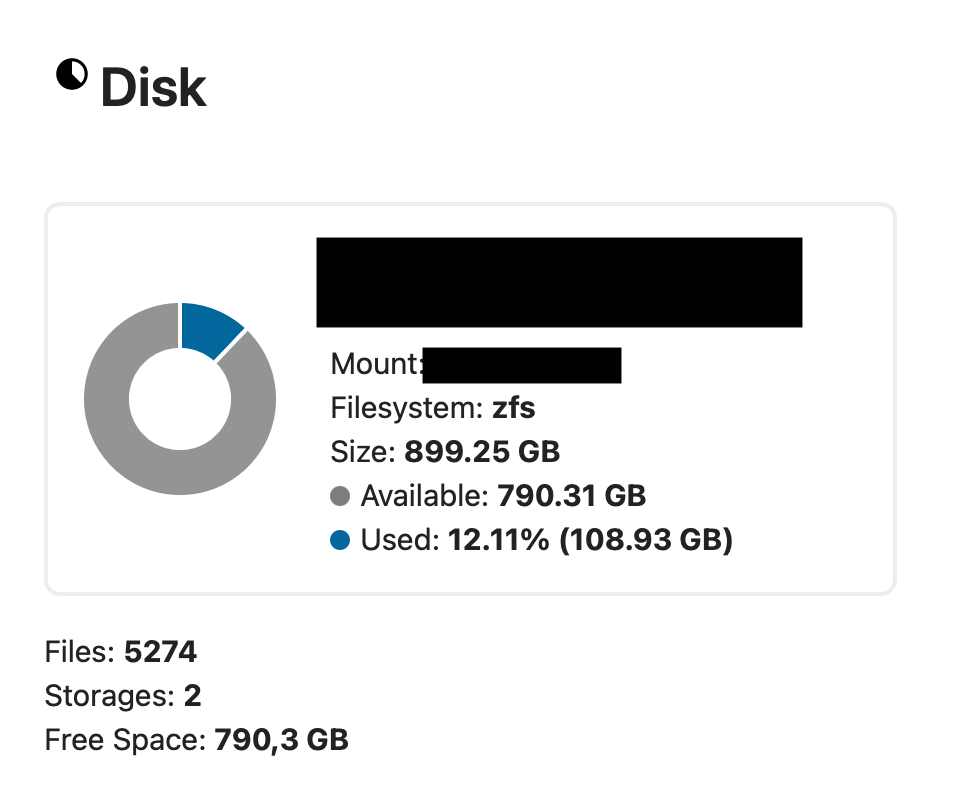Click the 899.25 GB size value
966x800 pixels.
[481, 451]
